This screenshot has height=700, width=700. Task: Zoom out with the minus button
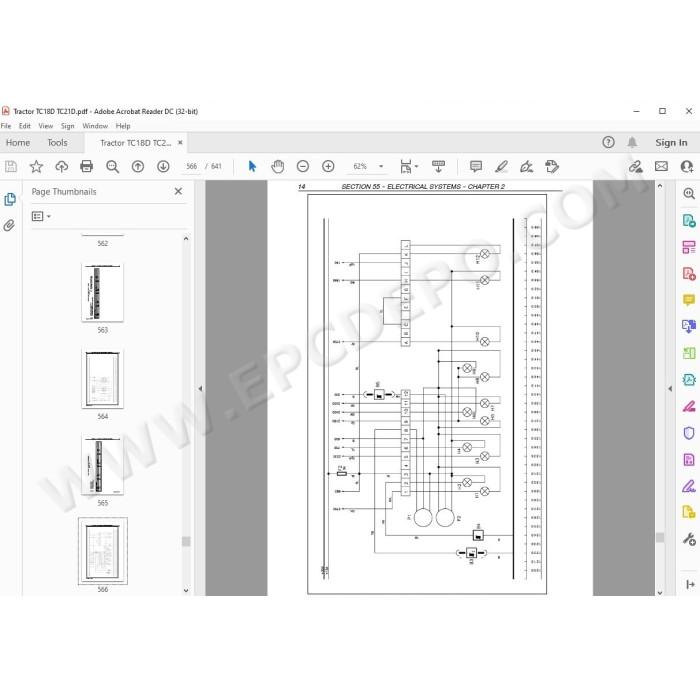(x=303, y=167)
